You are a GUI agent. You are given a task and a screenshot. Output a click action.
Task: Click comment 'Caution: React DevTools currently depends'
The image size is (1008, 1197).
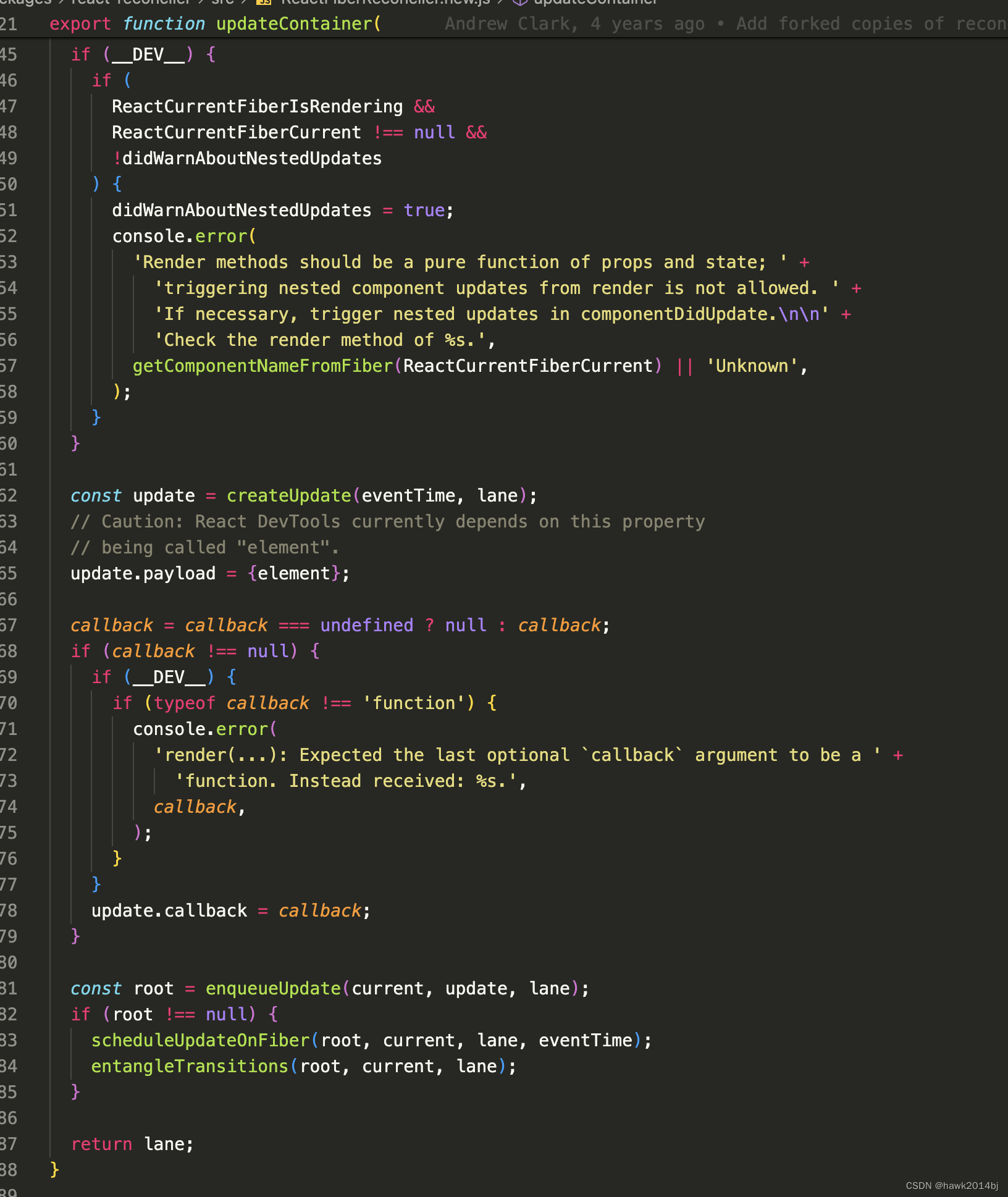pyautogui.click(x=314, y=521)
